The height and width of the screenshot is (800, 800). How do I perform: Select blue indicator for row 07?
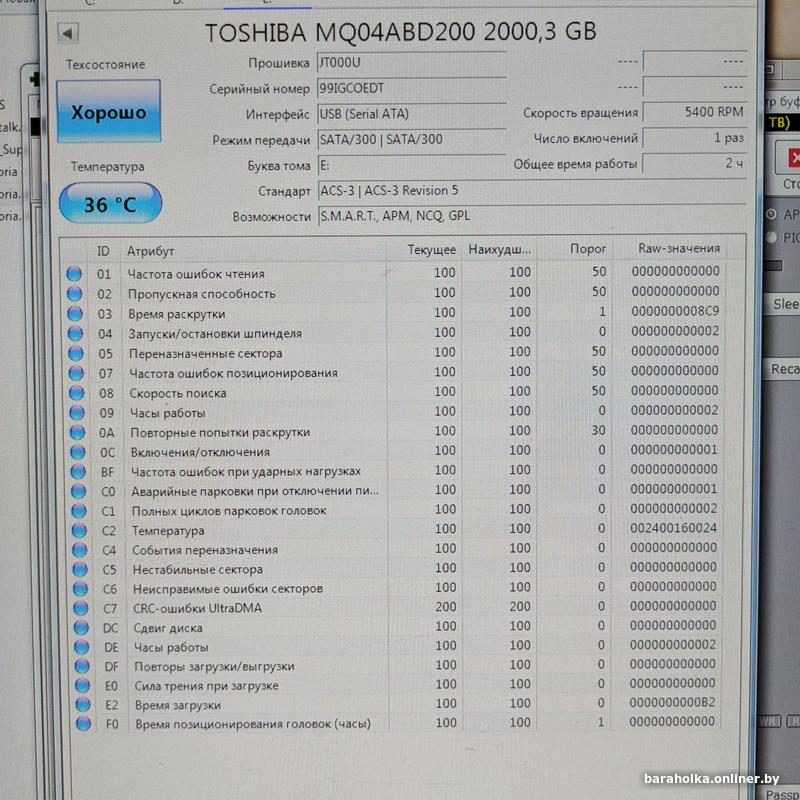coord(76,373)
